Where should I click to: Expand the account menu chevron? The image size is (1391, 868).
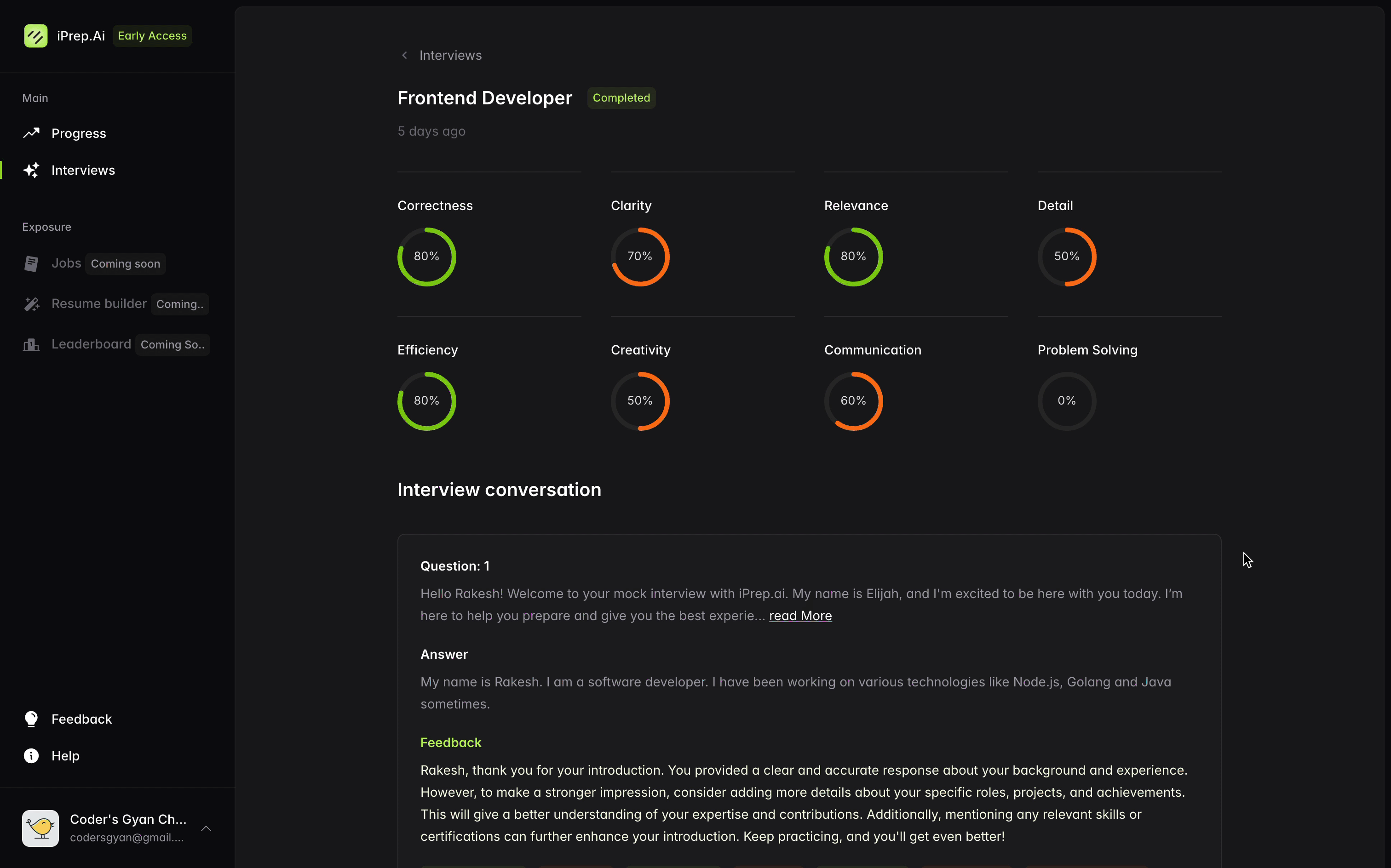click(206, 828)
